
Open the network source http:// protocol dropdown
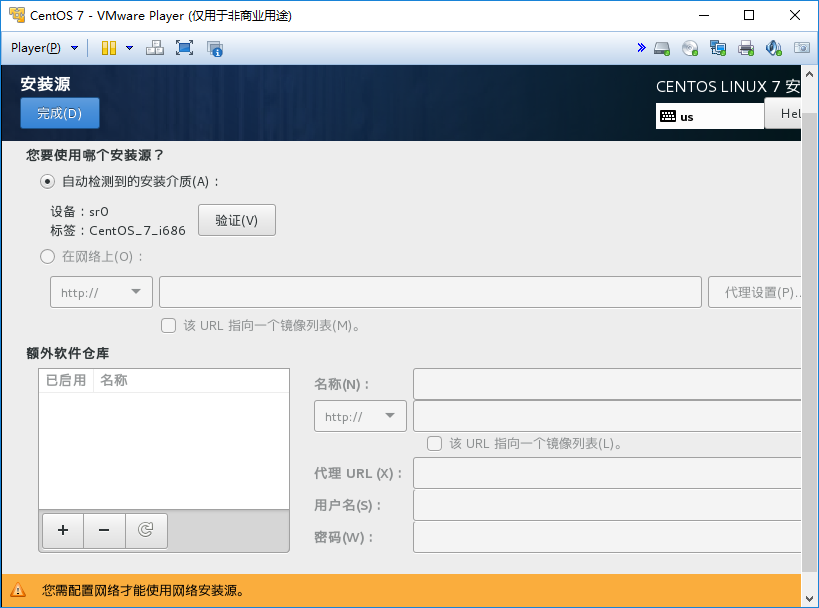click(x=101, y=292)
